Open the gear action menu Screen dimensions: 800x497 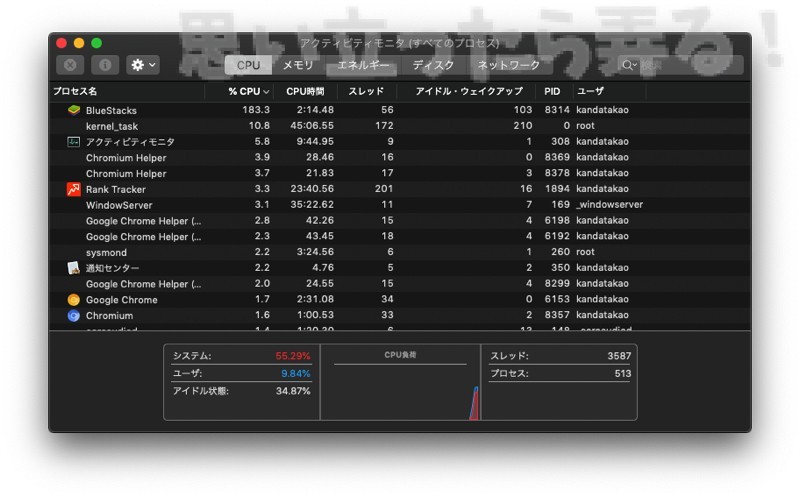pyautogui.click(x=143, y=65)
